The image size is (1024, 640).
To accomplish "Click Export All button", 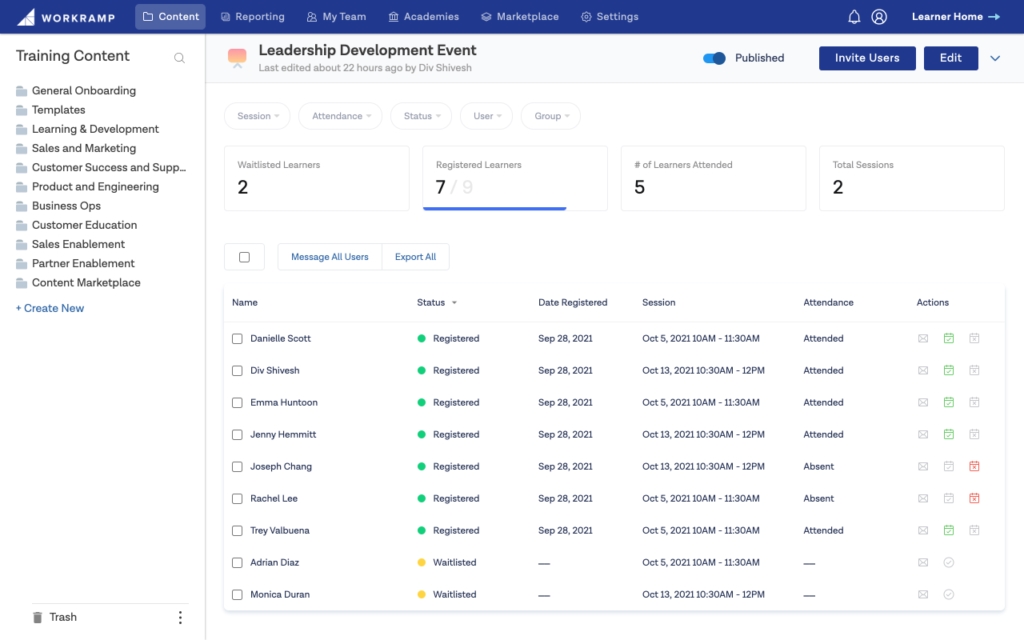I will [x=415, y=257].
